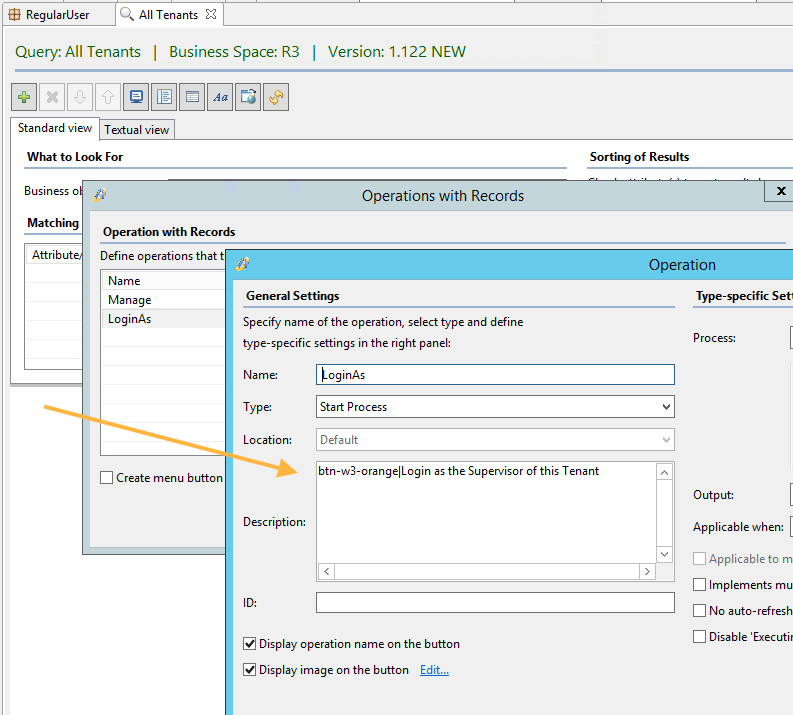Click right arrow of Description horizontal scrollbar

pos(647,571)
